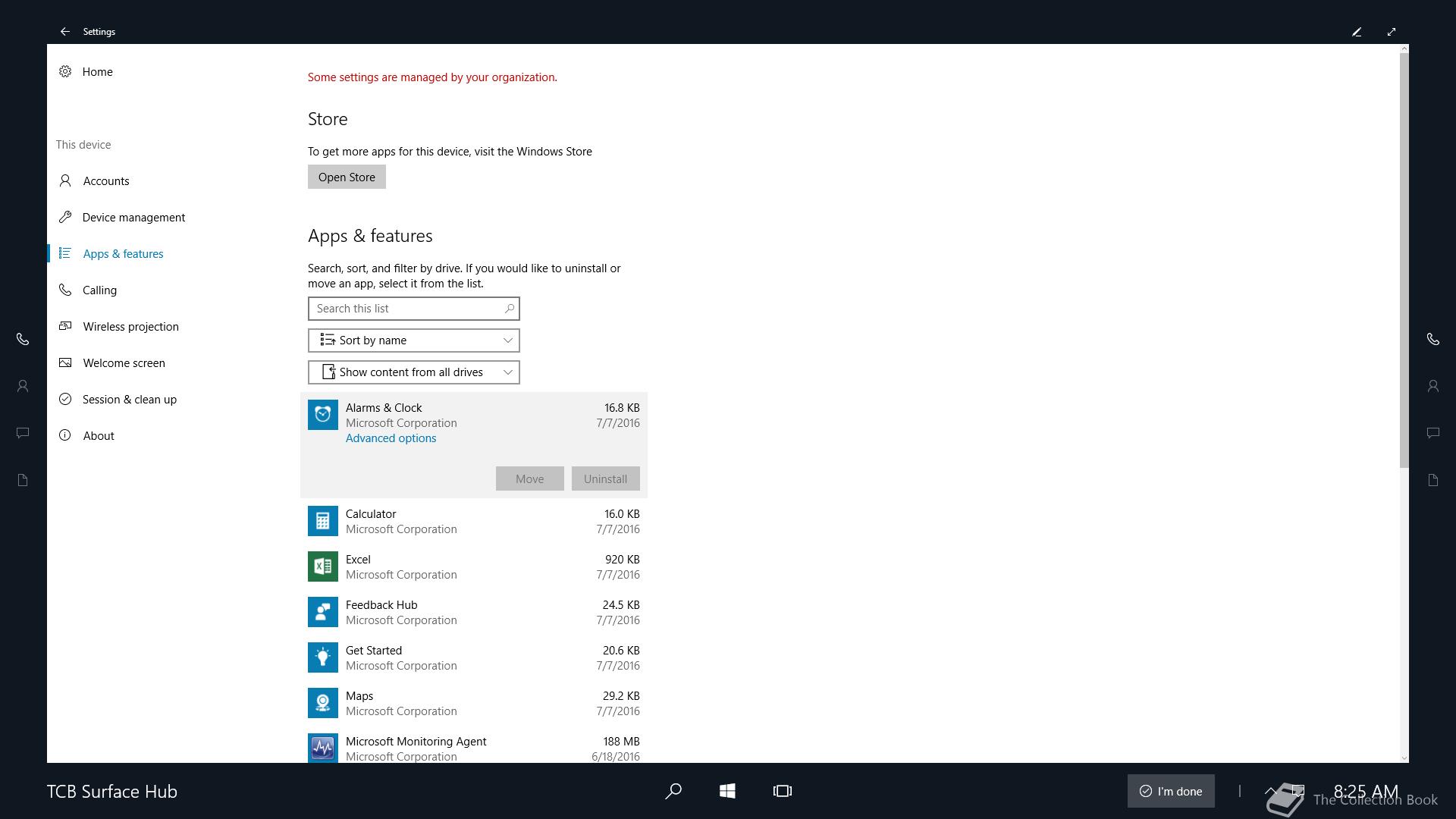This screenshot has height=819, width=1456.
Task: Click the I'm done button
Action: [x=1171, y=791]
